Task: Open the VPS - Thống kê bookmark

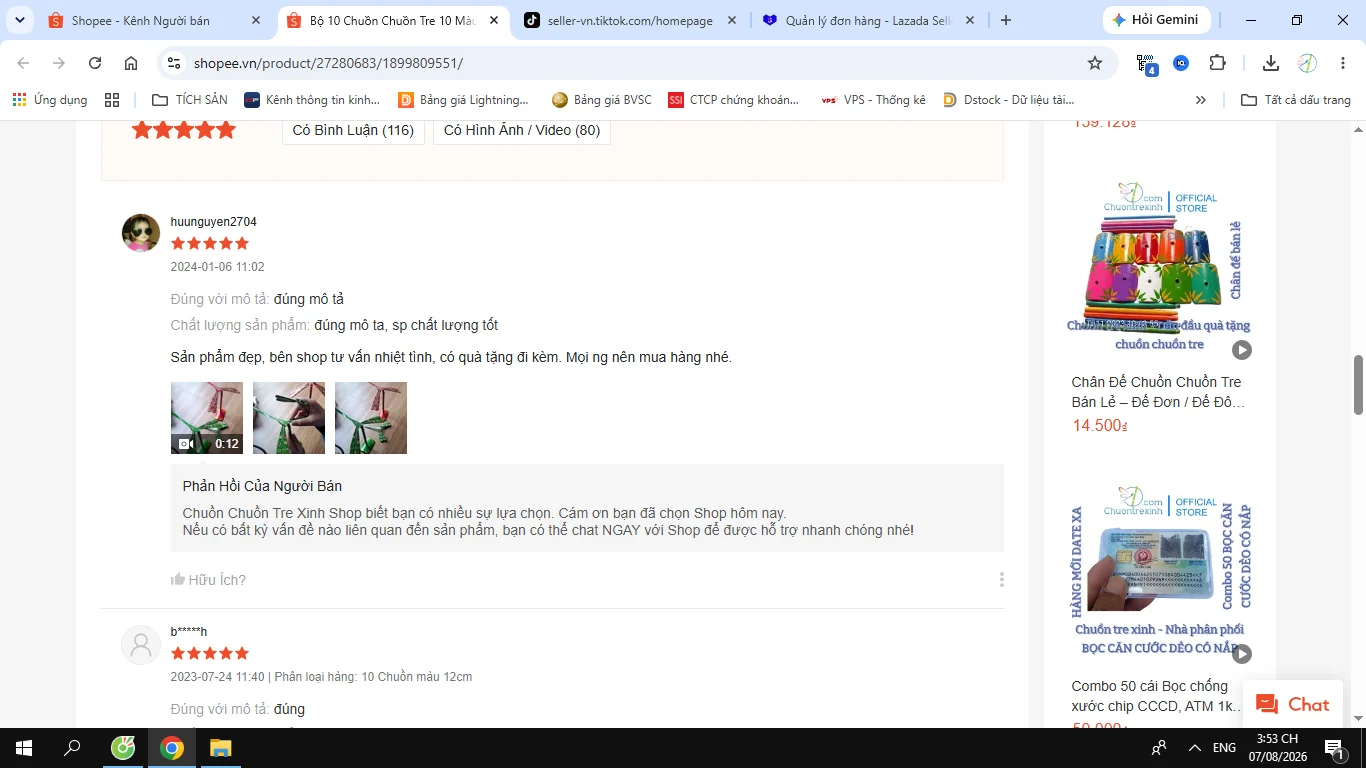Action: tap(873, 100)
